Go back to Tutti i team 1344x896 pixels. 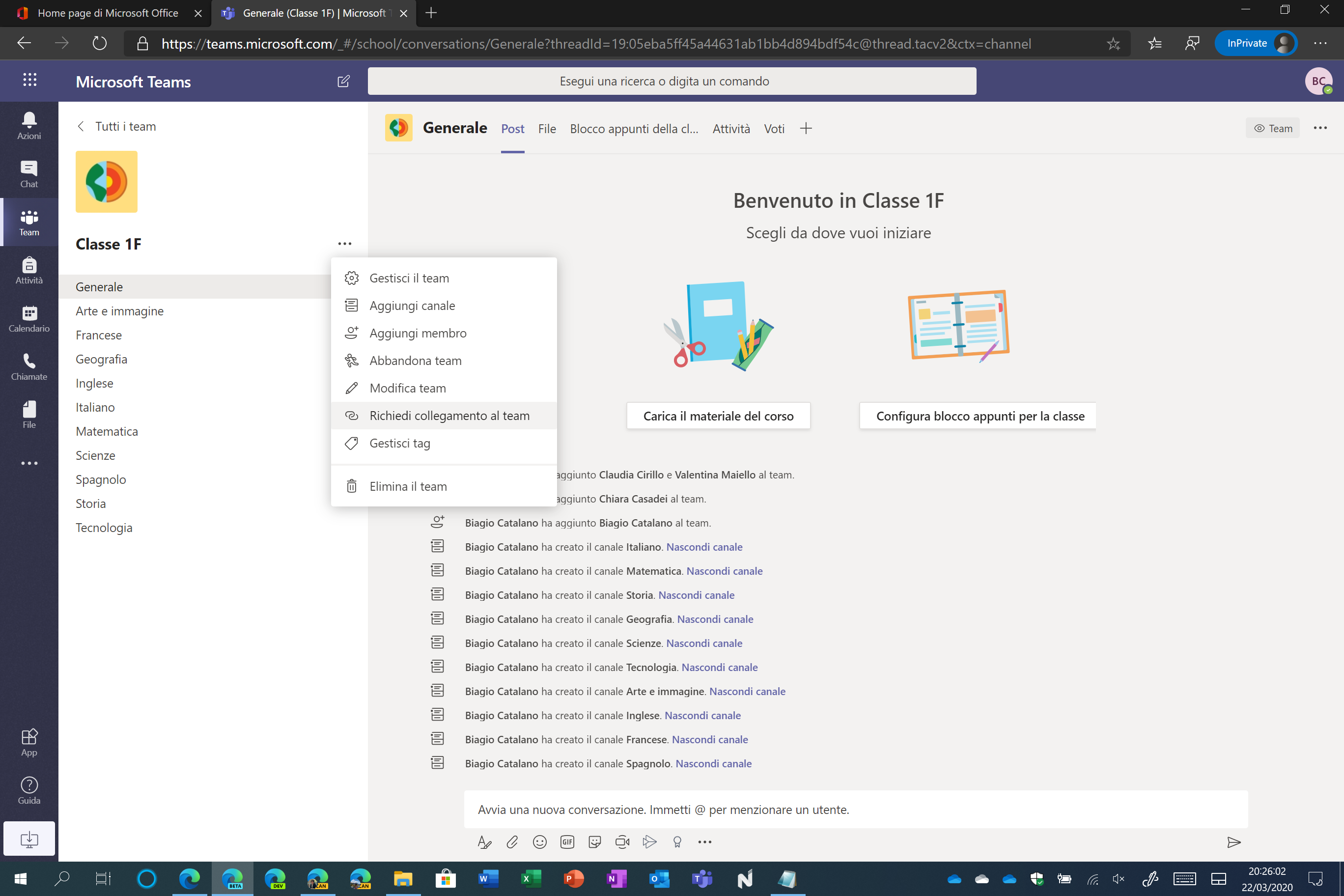pyautogui.click(x=116, y=126)
